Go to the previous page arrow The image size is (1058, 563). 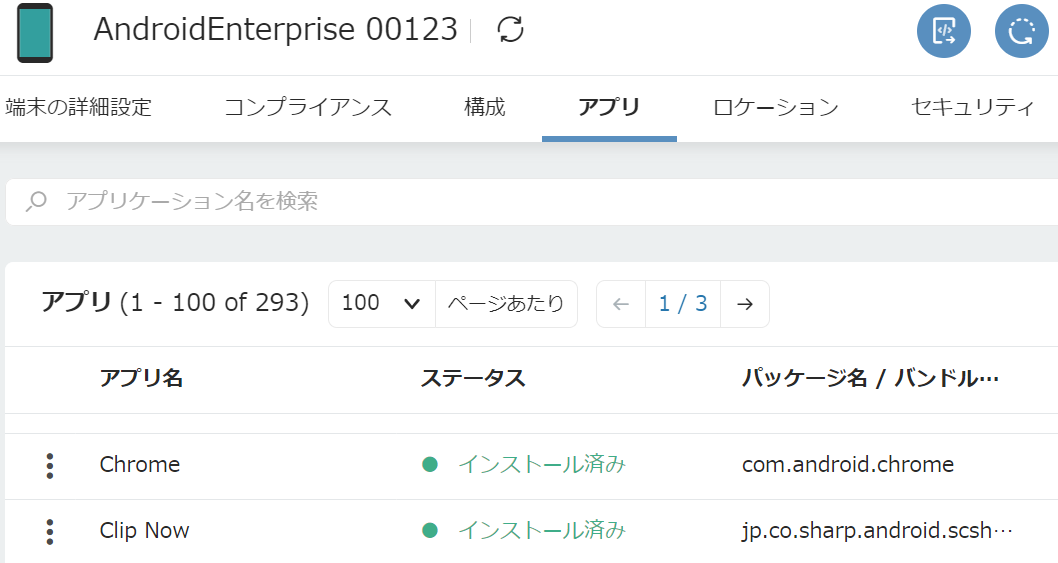(621, 304)
